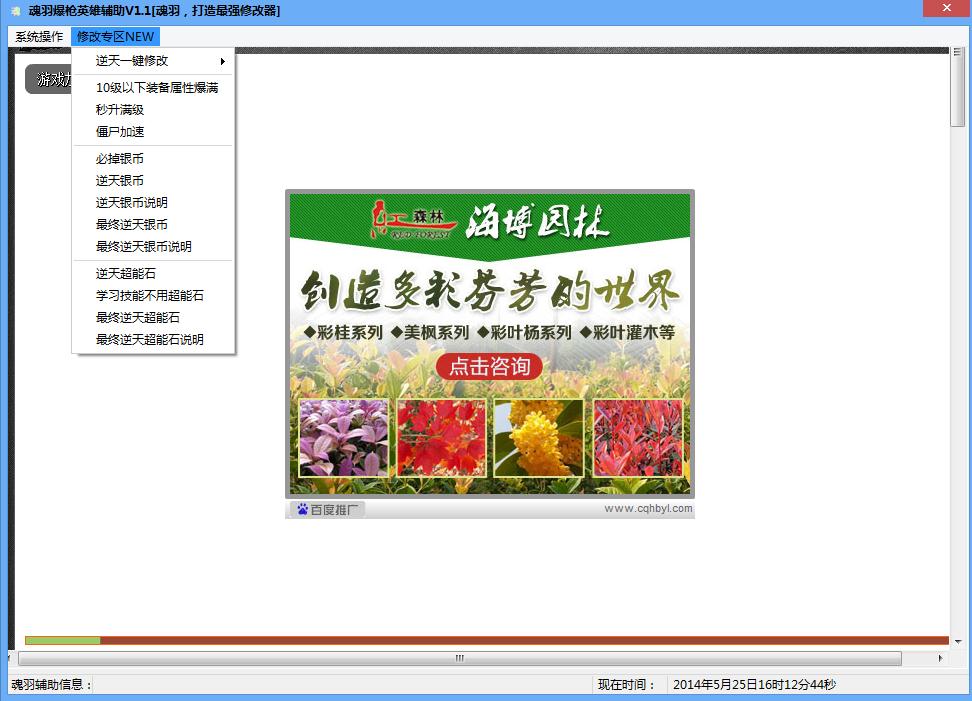Screen dimensions: 972x701
Task: Click the yellow osmanthus flower thumbnail
Action: tap(539, 438)
